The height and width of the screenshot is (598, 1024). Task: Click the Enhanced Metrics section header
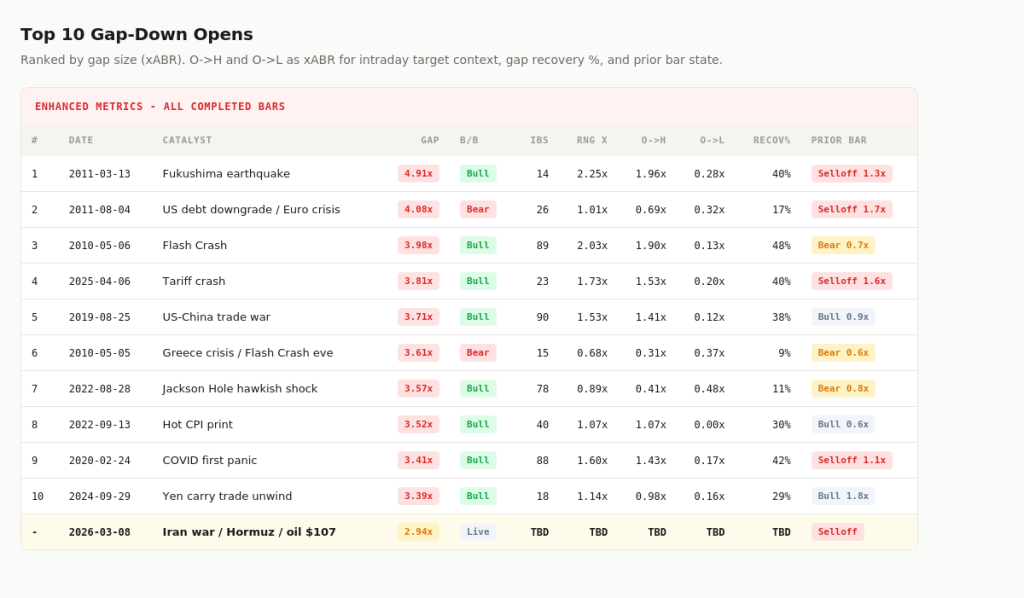pyautogui.click(x=160, y=106)
